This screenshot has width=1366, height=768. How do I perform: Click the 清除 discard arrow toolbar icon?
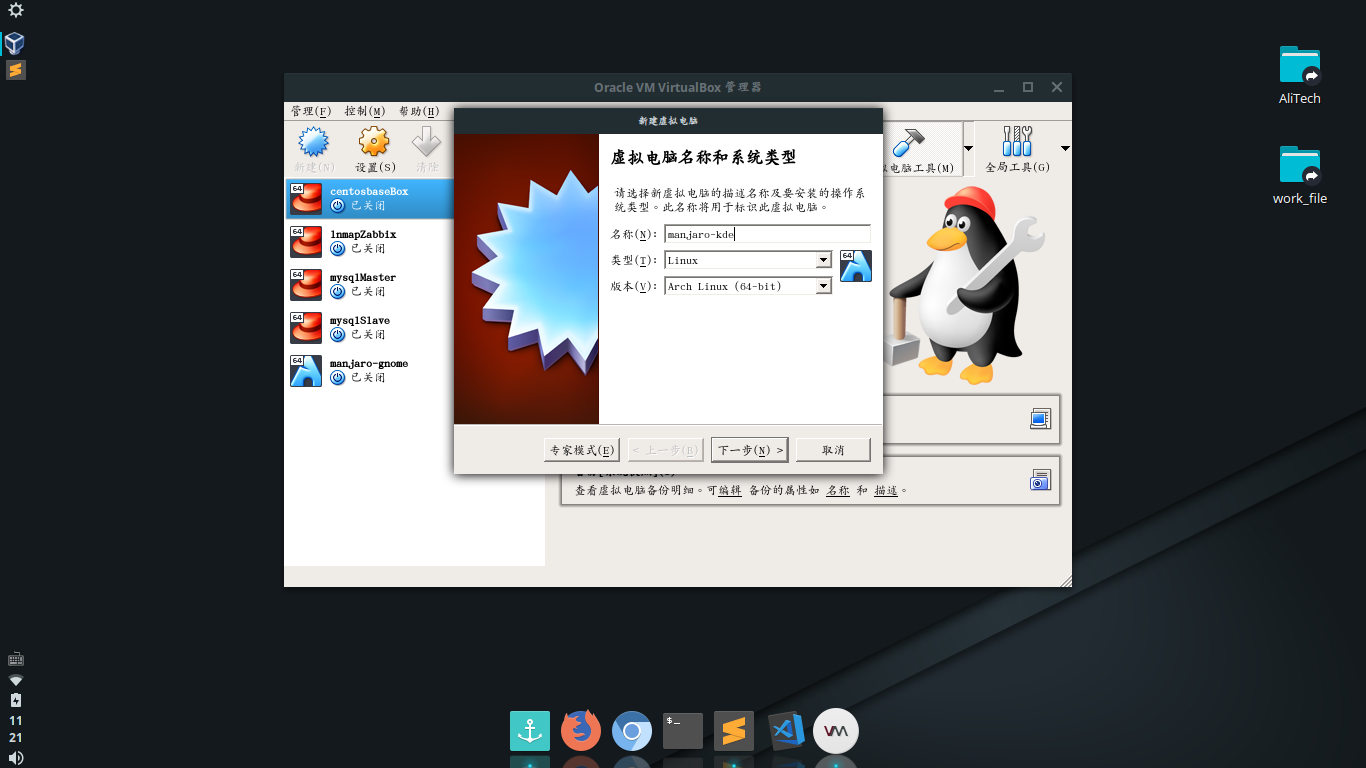pyautogui.click(x=427, y=142)
